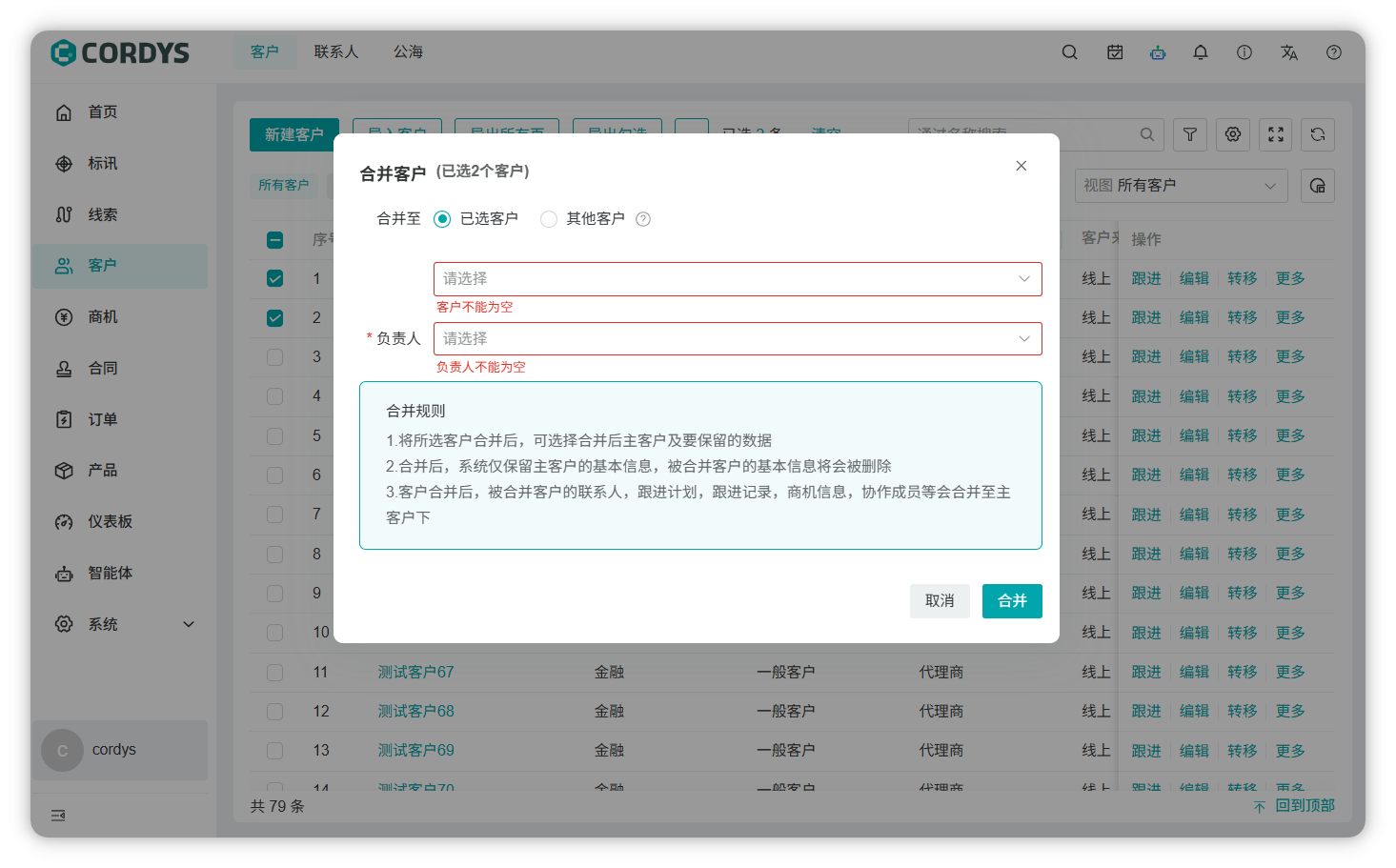Viewport: 1396px width, 868px height.
Task: Open the 负责人 请选择 dropdown
Action: (x=738, y=339)
